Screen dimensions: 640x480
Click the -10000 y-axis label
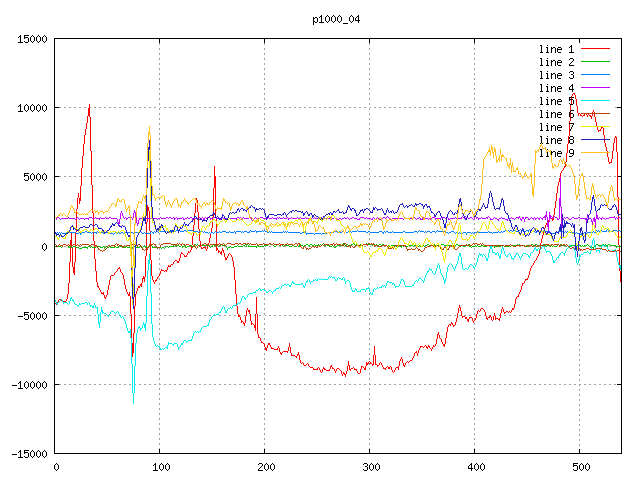tap(27, 385)
